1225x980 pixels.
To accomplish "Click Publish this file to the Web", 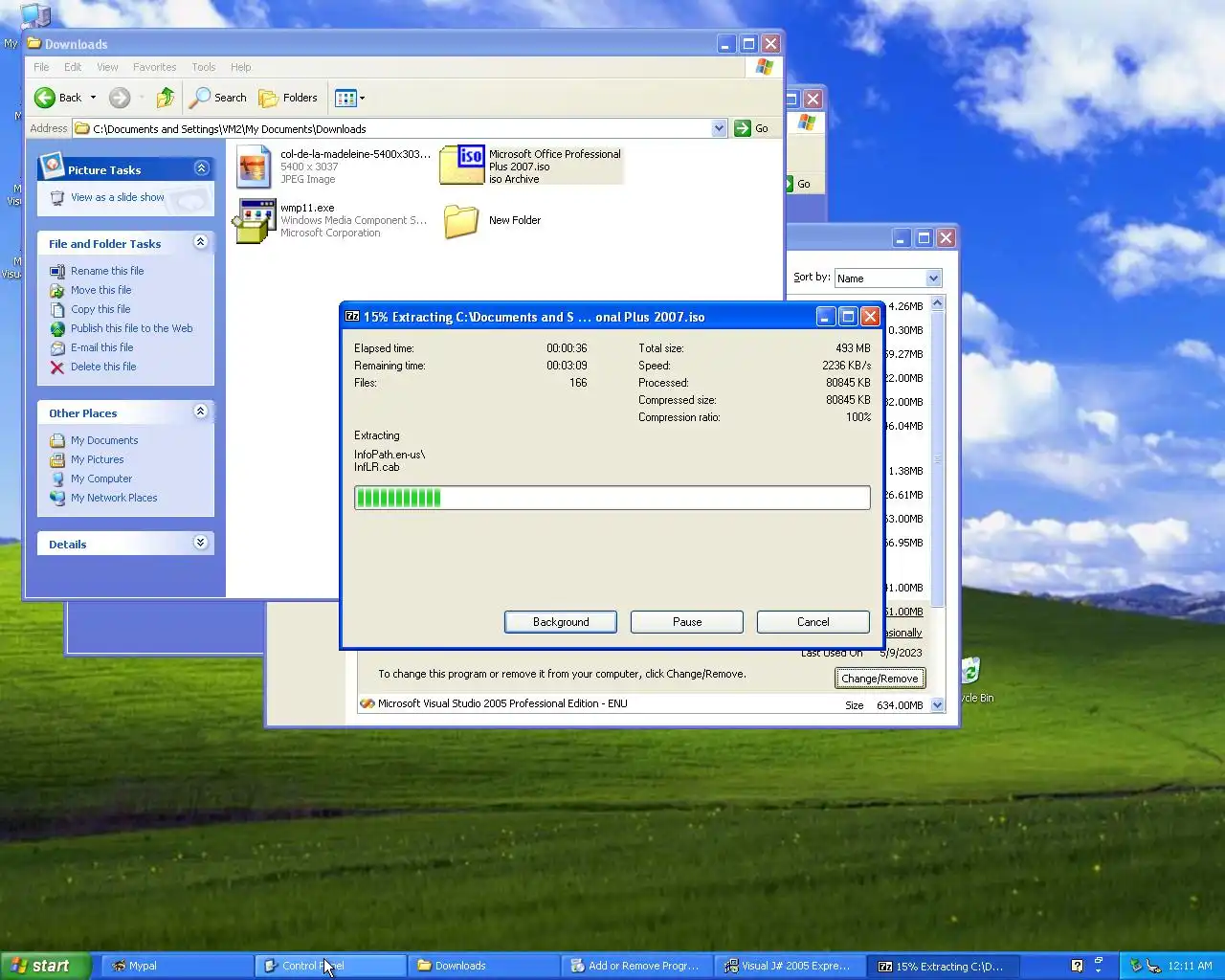I will point(131,328).
